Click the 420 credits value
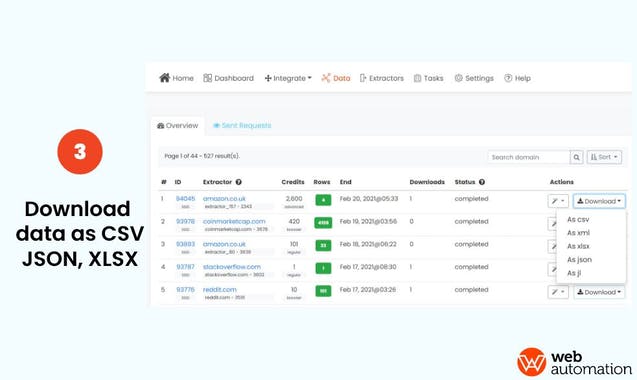Image resolution: width=637 pixels, height=380 pixels. click(x=294, y=221)
